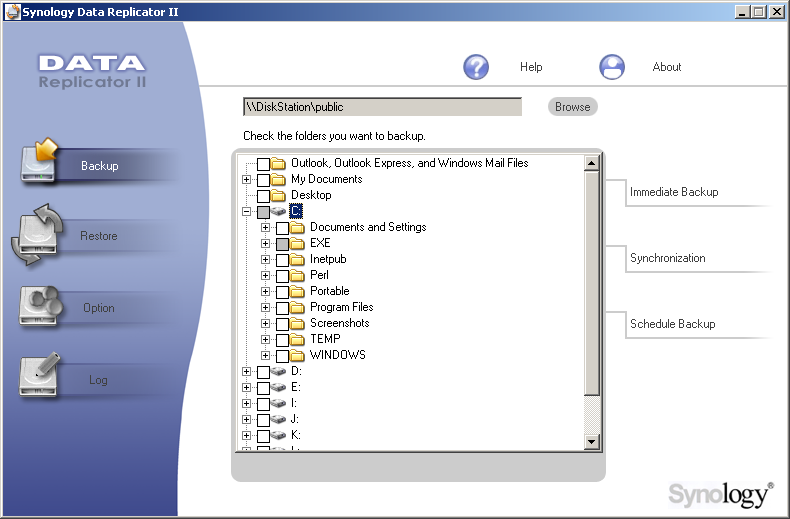Open Schedule Backup

click(x=673, y=324)
